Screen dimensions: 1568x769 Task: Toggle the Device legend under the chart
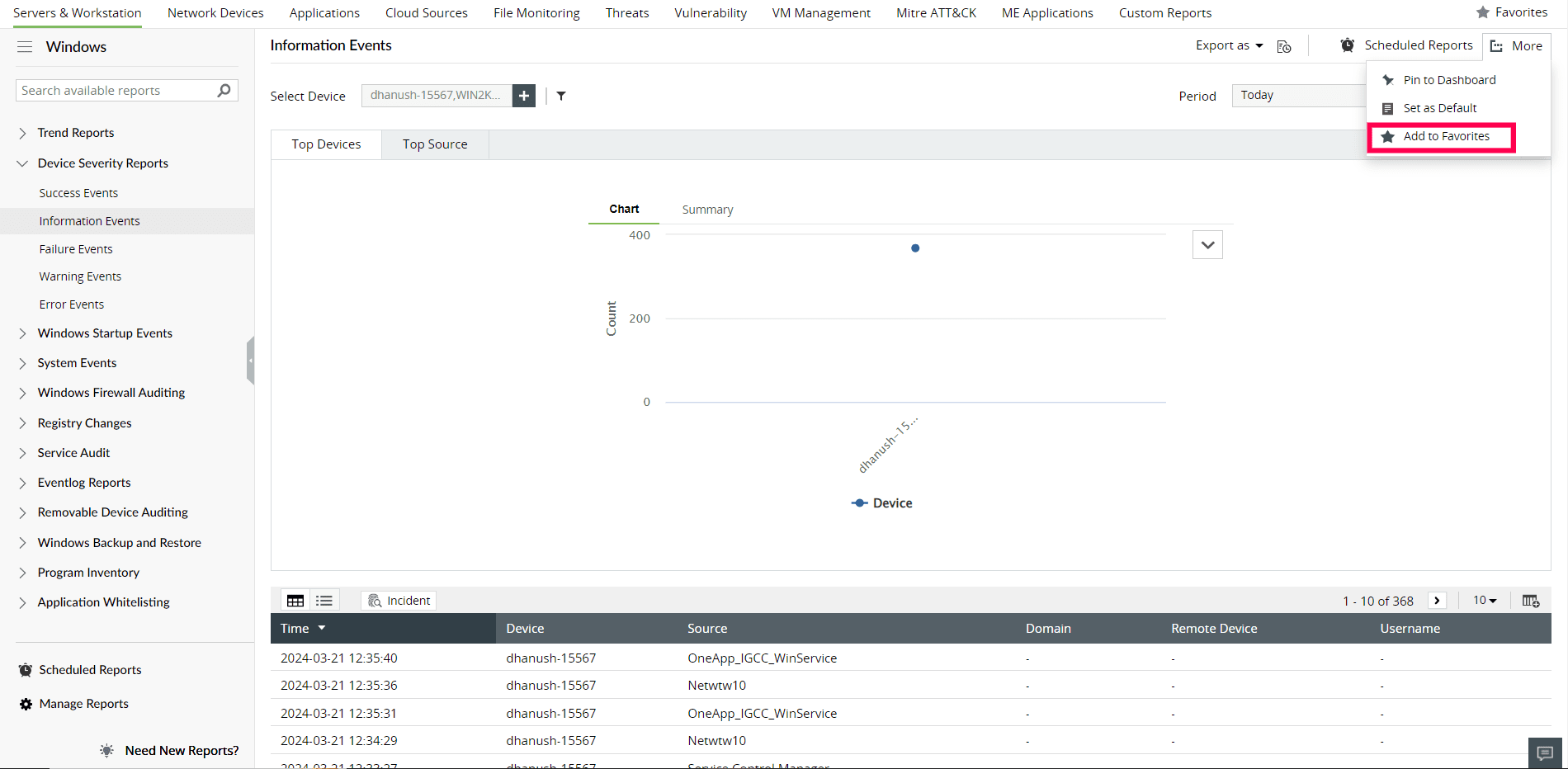pyautogui.click(x=881, y=502)
